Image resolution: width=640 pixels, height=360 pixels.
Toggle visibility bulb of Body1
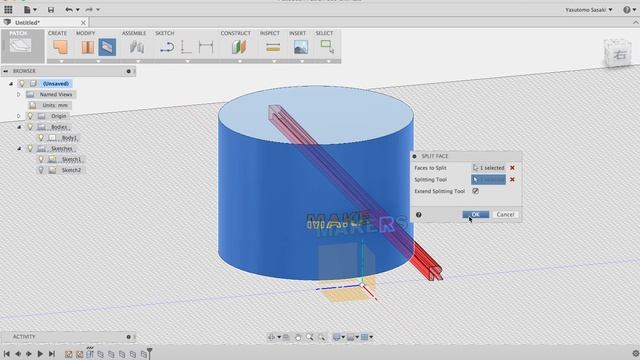[x=41, y=138]
